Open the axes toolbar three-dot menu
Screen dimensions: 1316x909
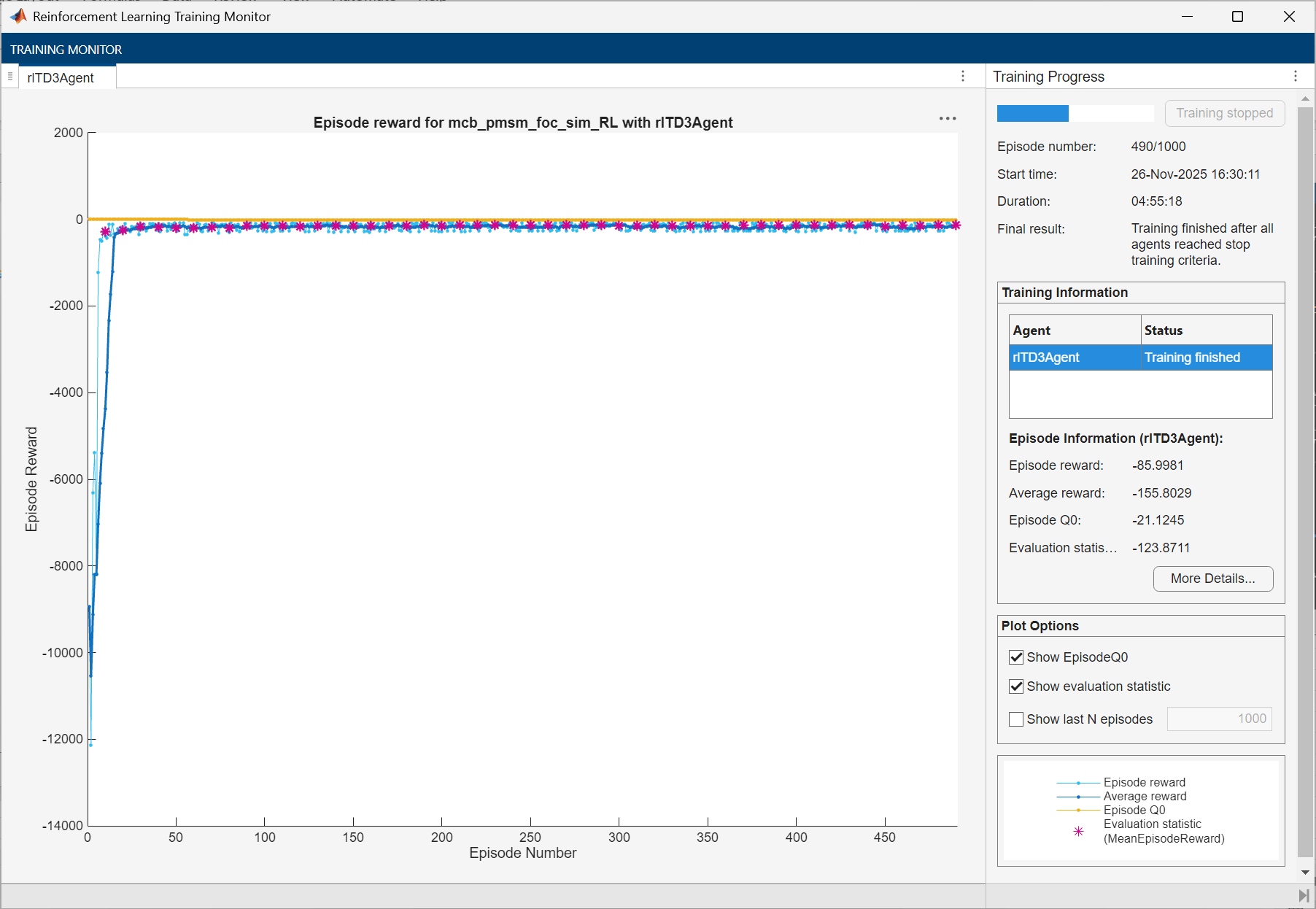pyautogui.click(x=948, y=118)
